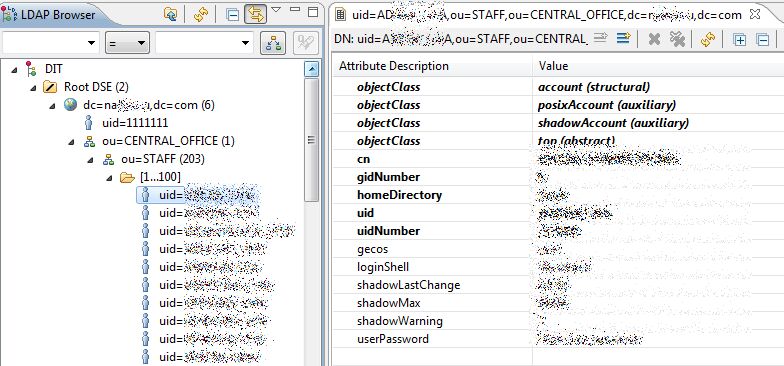Sort by the Attribute Description column header

[433, 66]
